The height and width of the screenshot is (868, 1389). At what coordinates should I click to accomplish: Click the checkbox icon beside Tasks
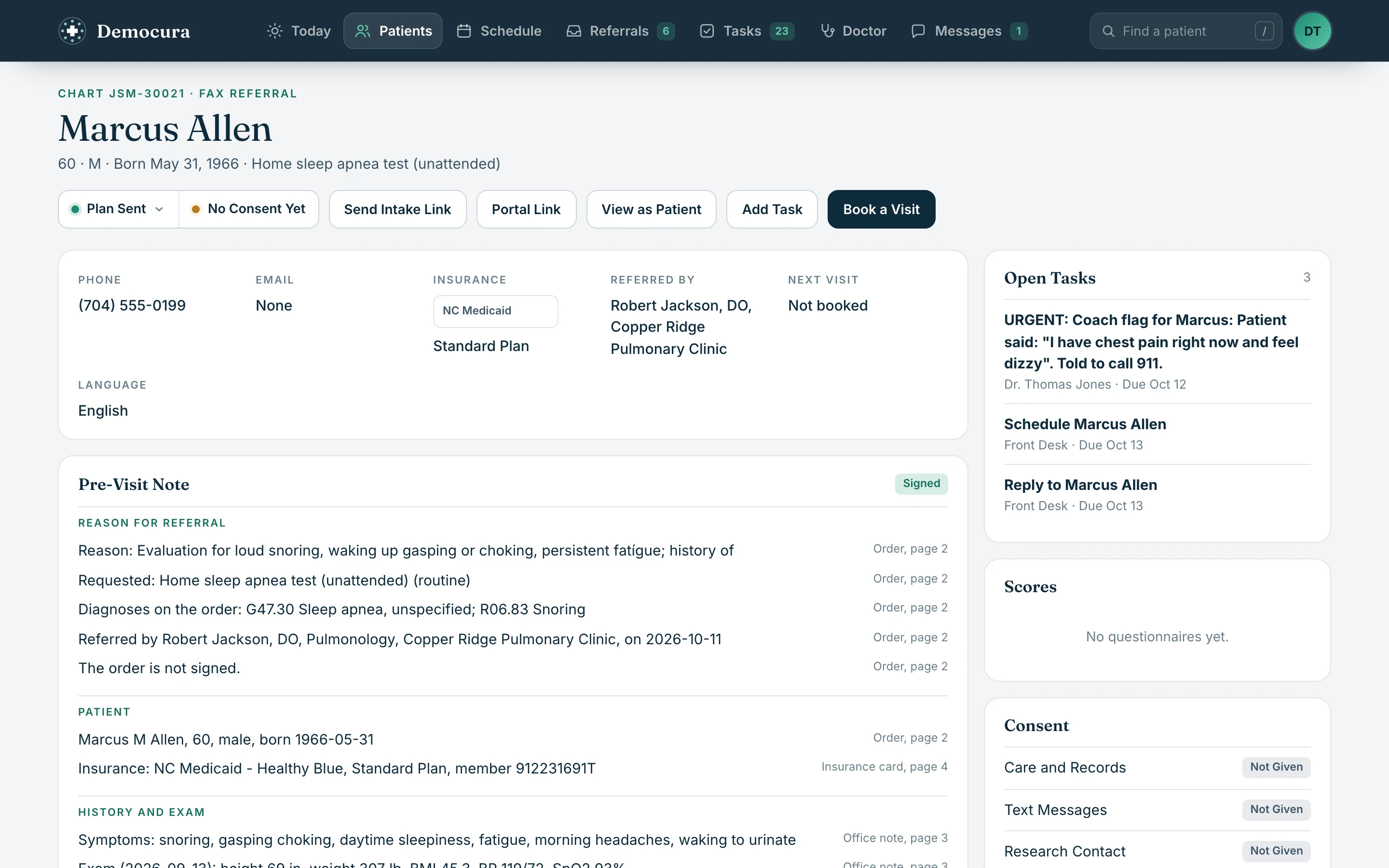pos(707,31)
